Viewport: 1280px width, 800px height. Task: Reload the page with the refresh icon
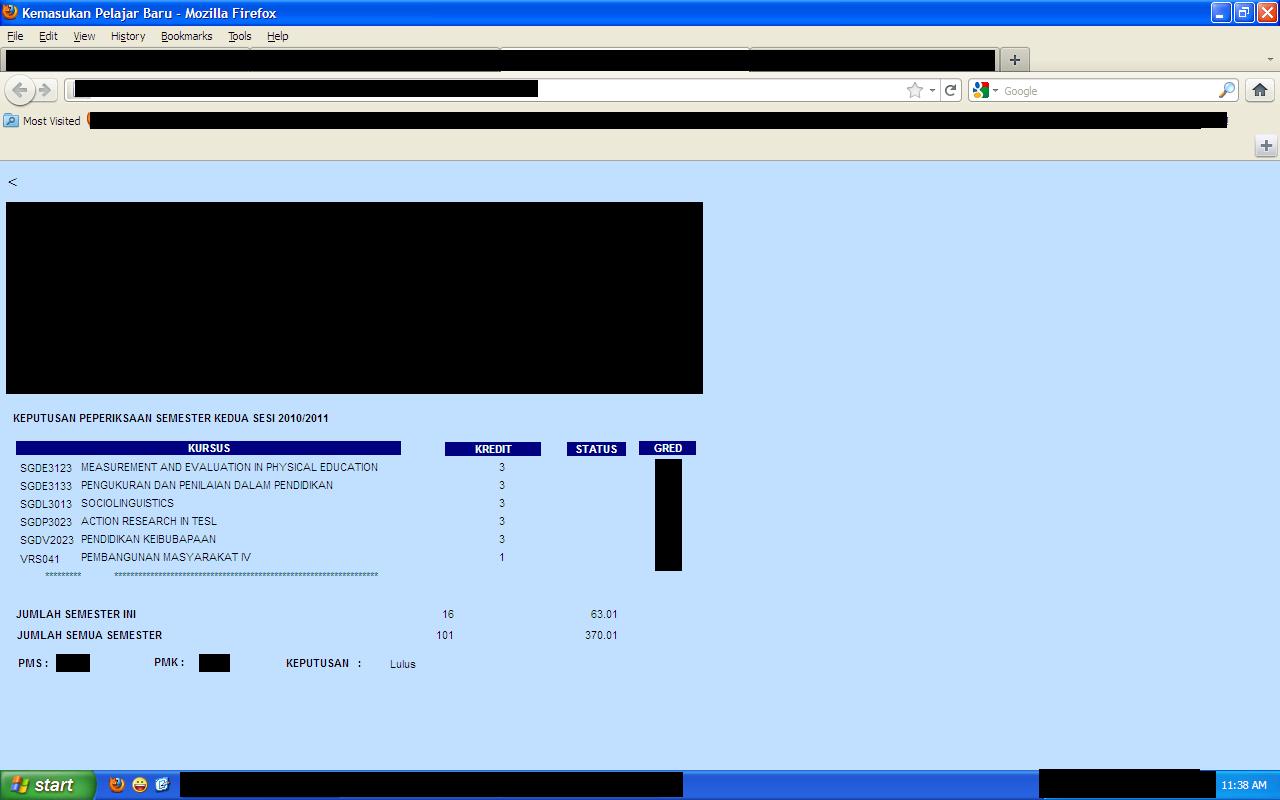coord(951,90)
